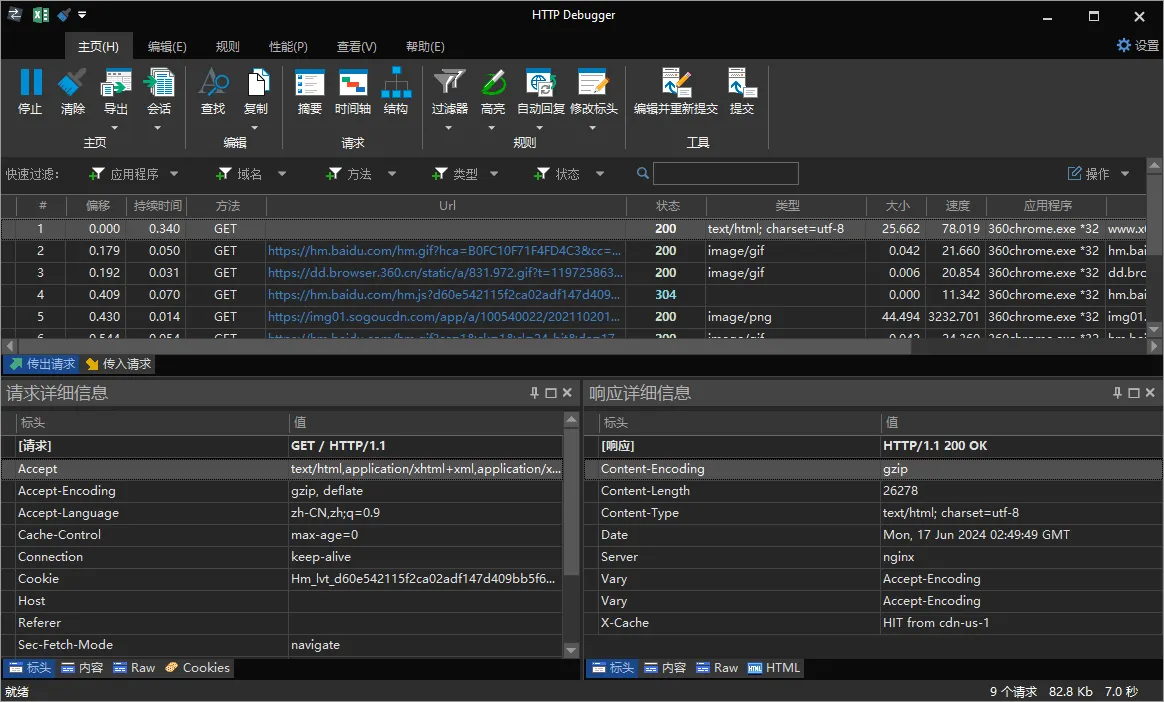Click the 提交 submit icon
This screenshot has height=702, width=1164.
(742, 82)
